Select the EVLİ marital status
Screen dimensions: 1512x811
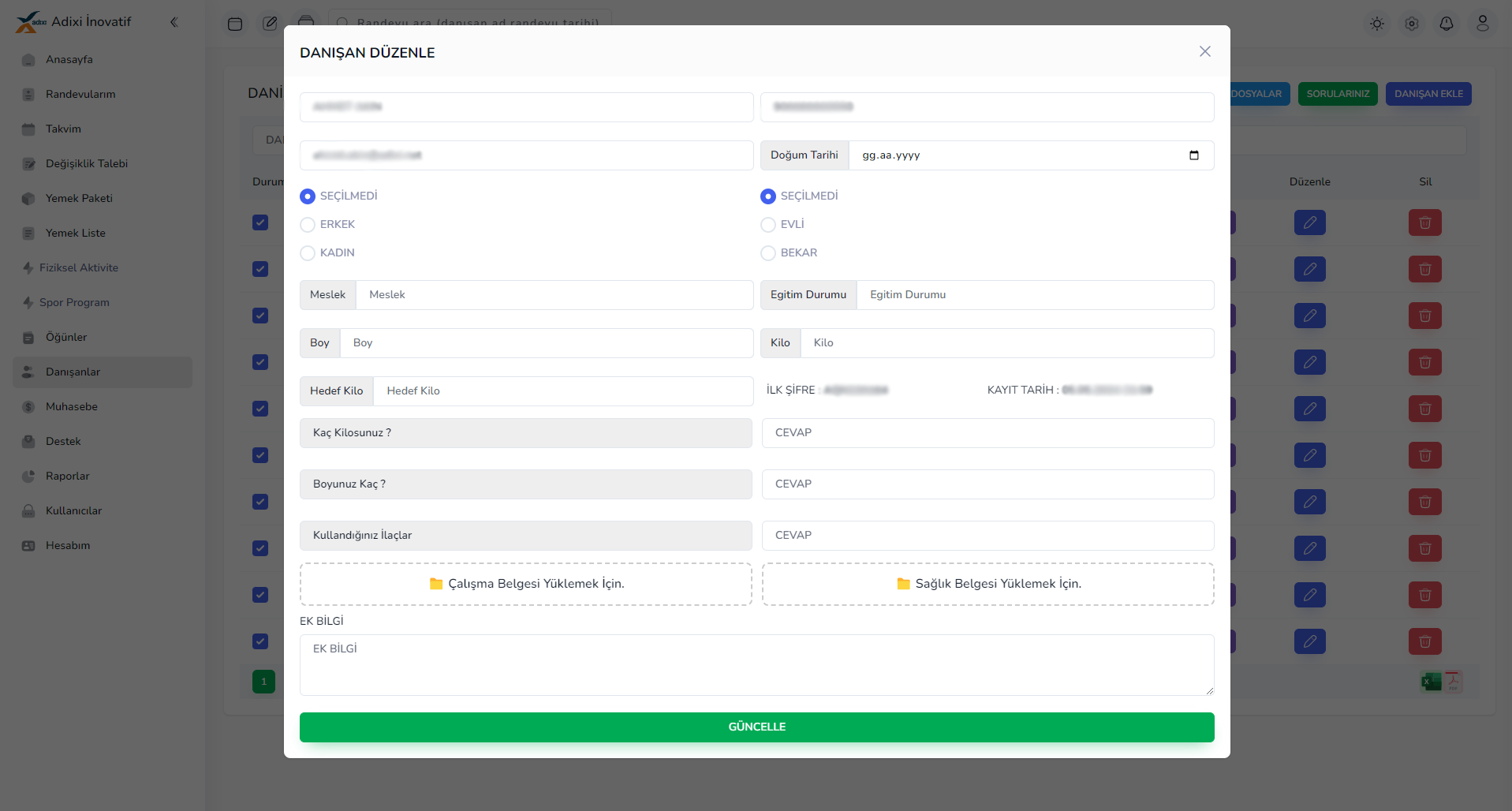tap(768, 225)
